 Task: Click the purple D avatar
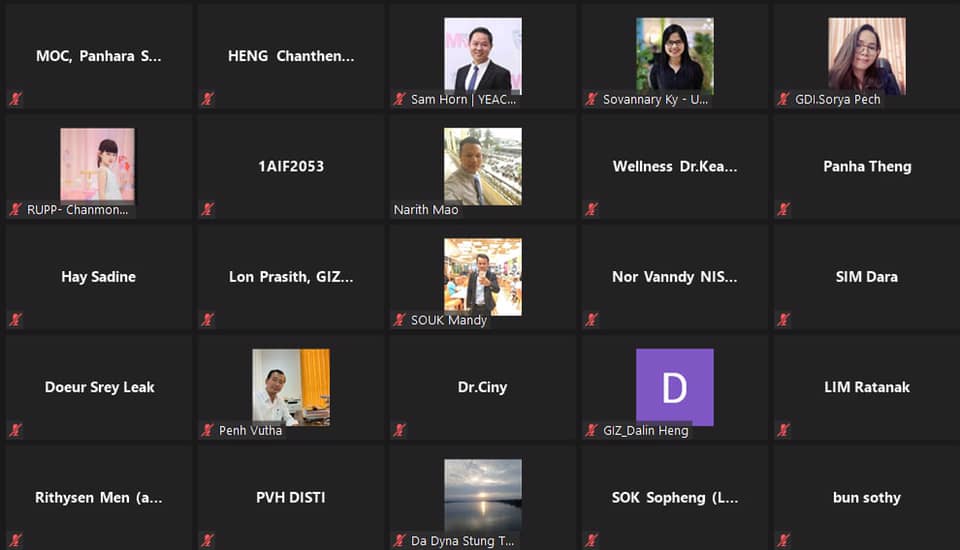click(675, 387)
